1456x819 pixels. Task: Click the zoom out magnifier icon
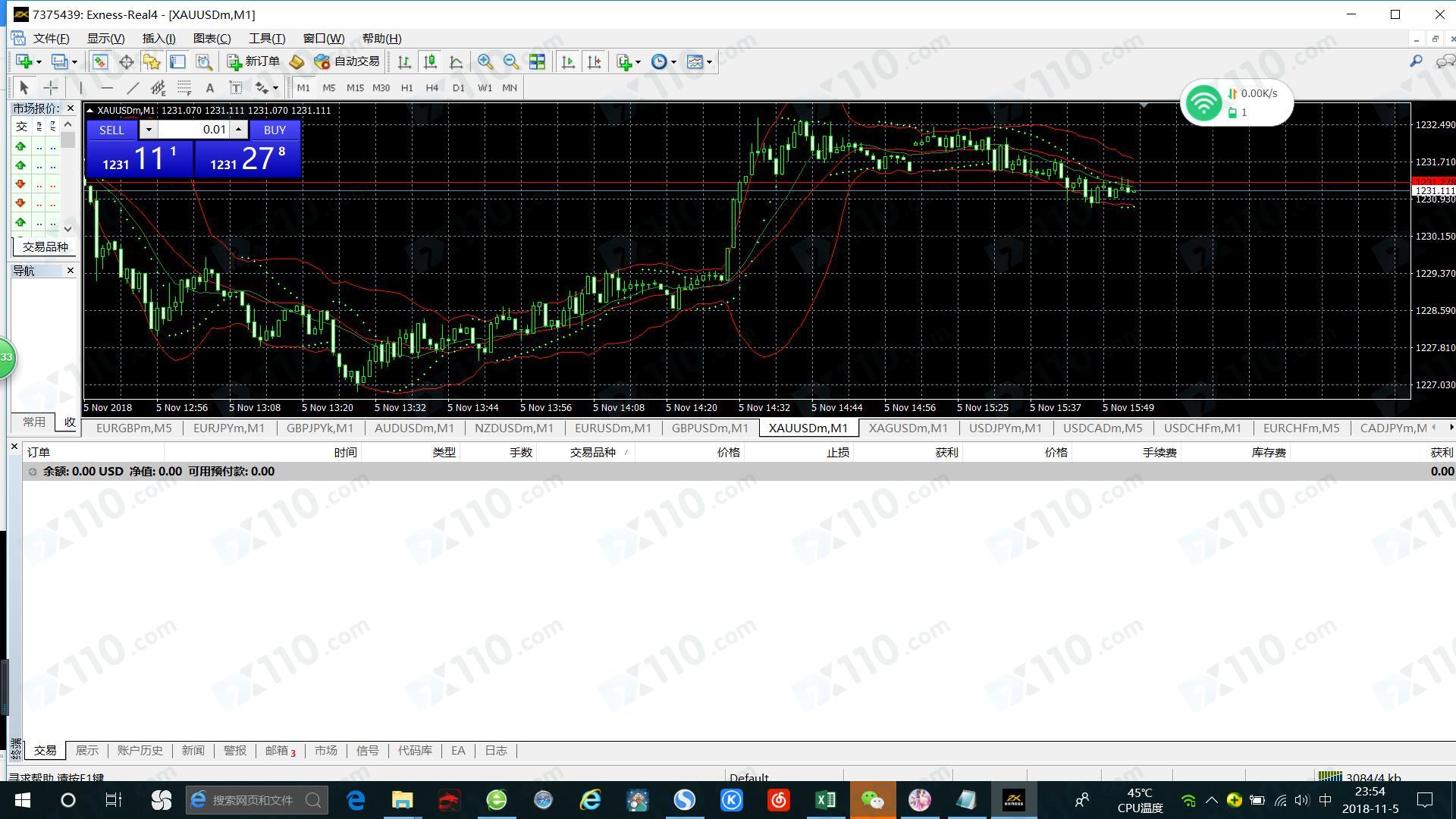click(510, 62)
